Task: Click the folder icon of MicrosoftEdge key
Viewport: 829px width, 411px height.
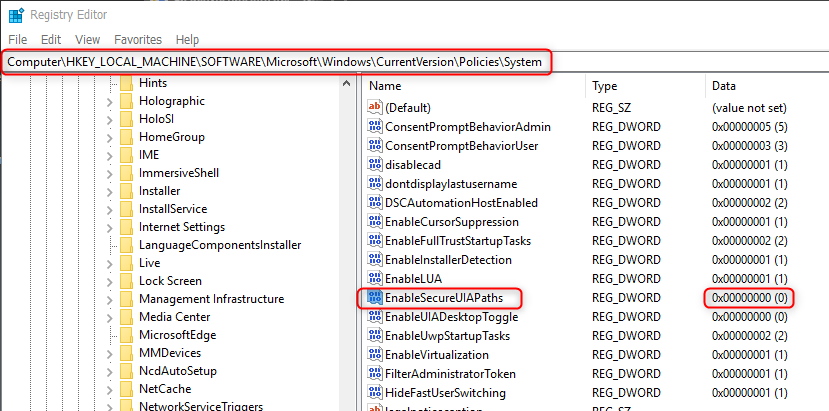Action: tap(126, 335)
